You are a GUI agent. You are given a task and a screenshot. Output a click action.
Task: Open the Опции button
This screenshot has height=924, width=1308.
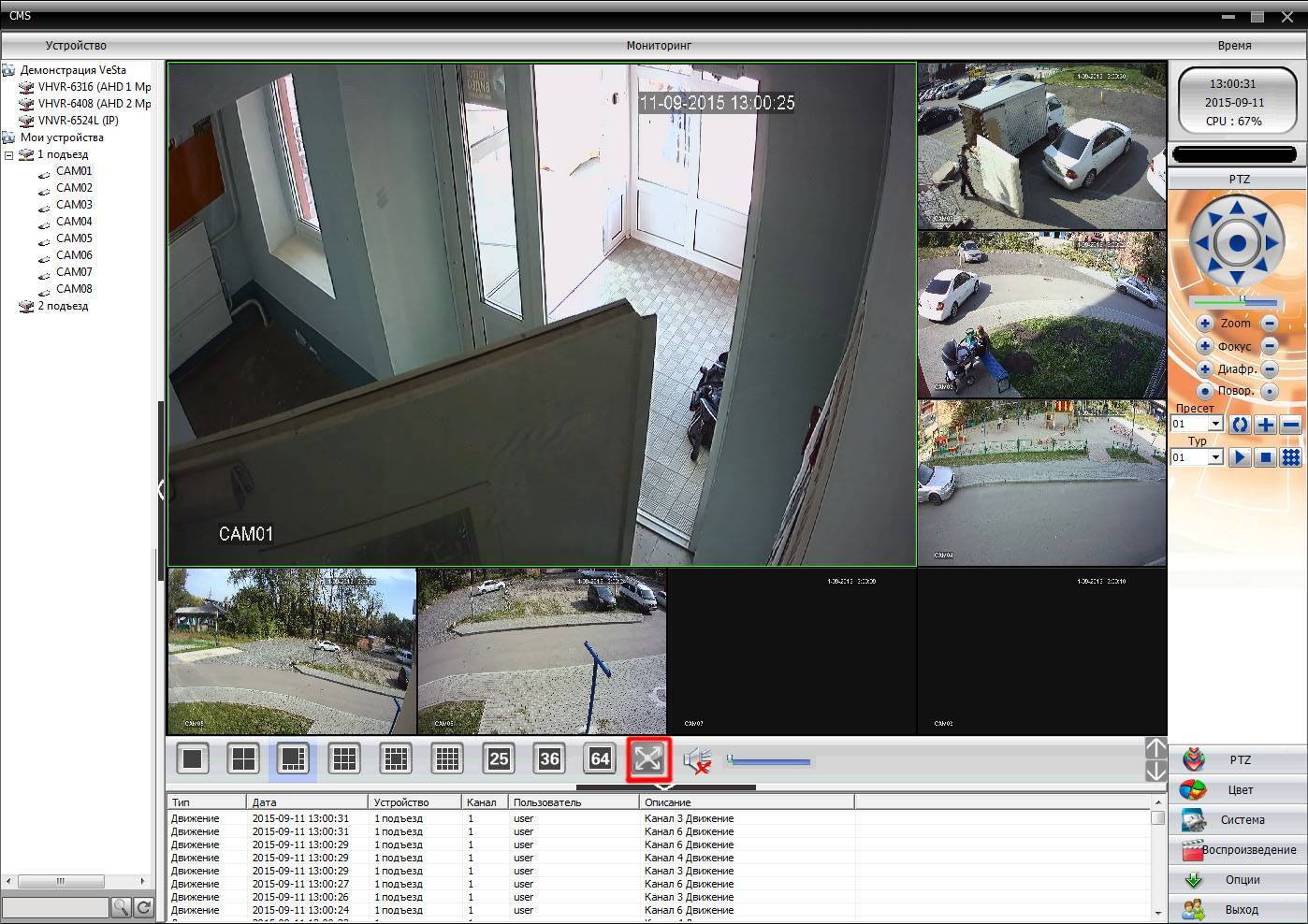(1238, 880)
